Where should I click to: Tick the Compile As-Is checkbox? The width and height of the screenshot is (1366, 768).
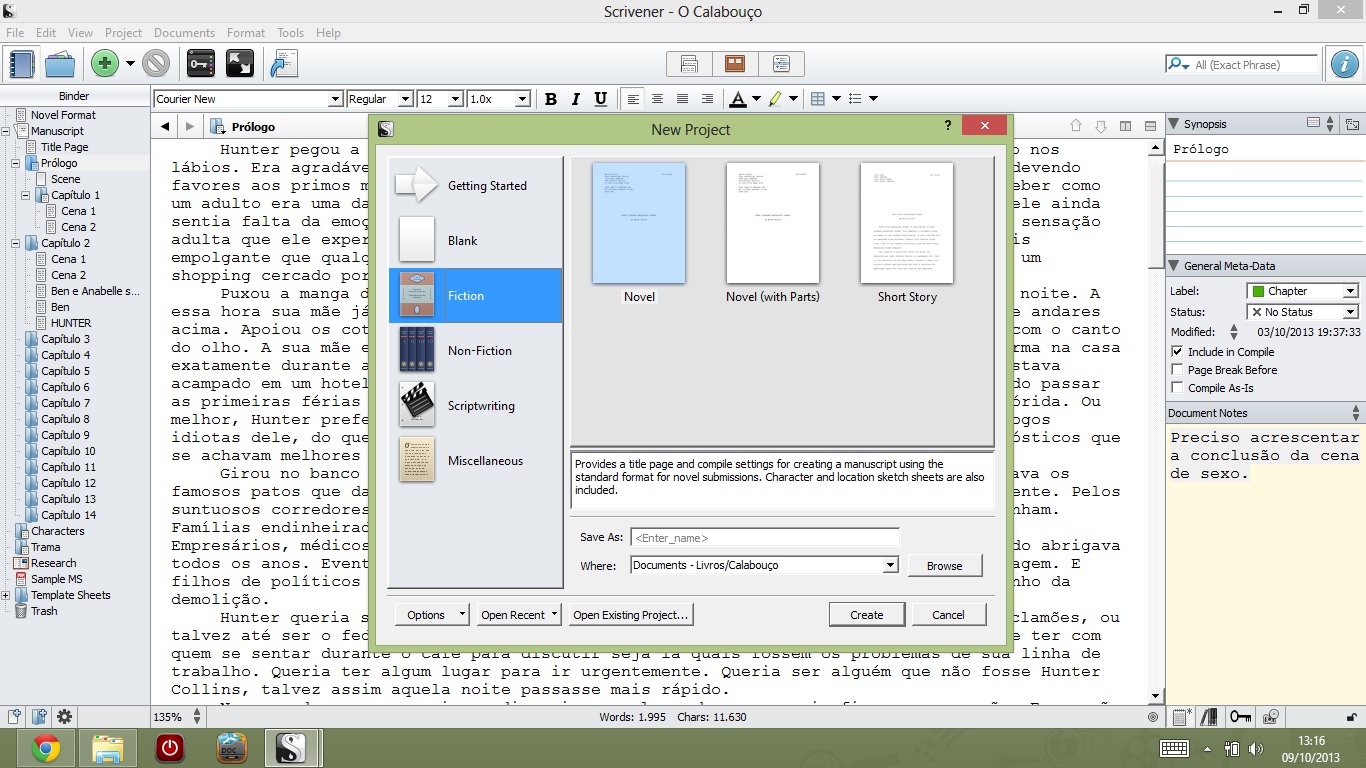[x=1177, y=388]
